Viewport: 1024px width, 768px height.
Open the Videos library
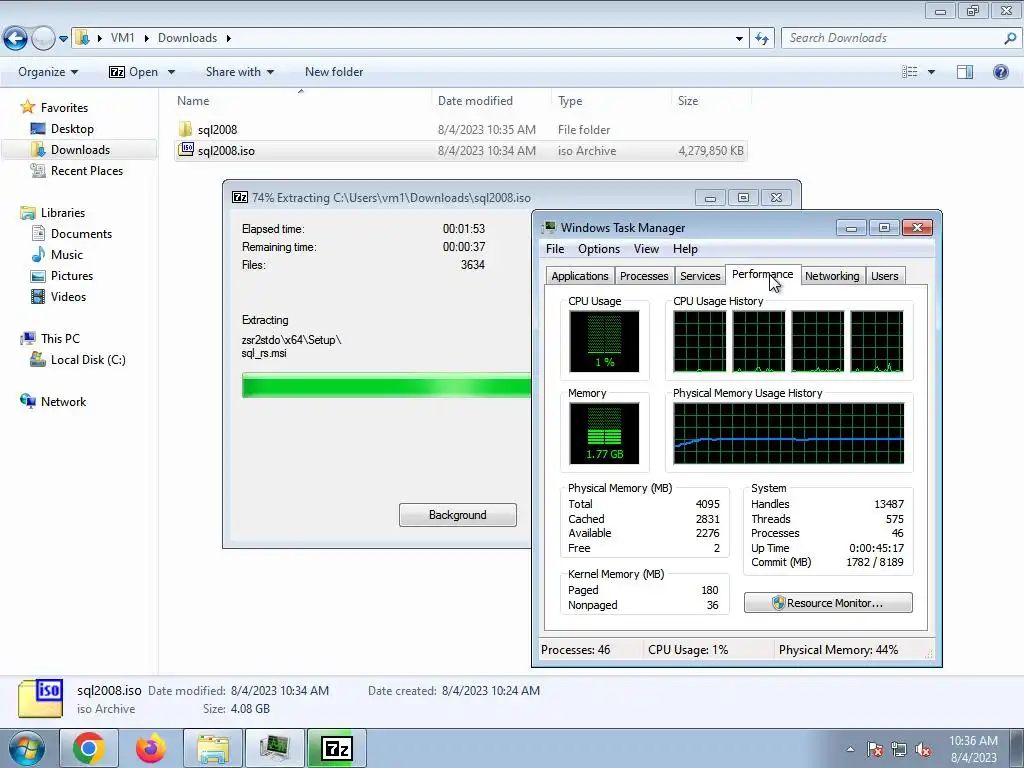coord(68,296)
